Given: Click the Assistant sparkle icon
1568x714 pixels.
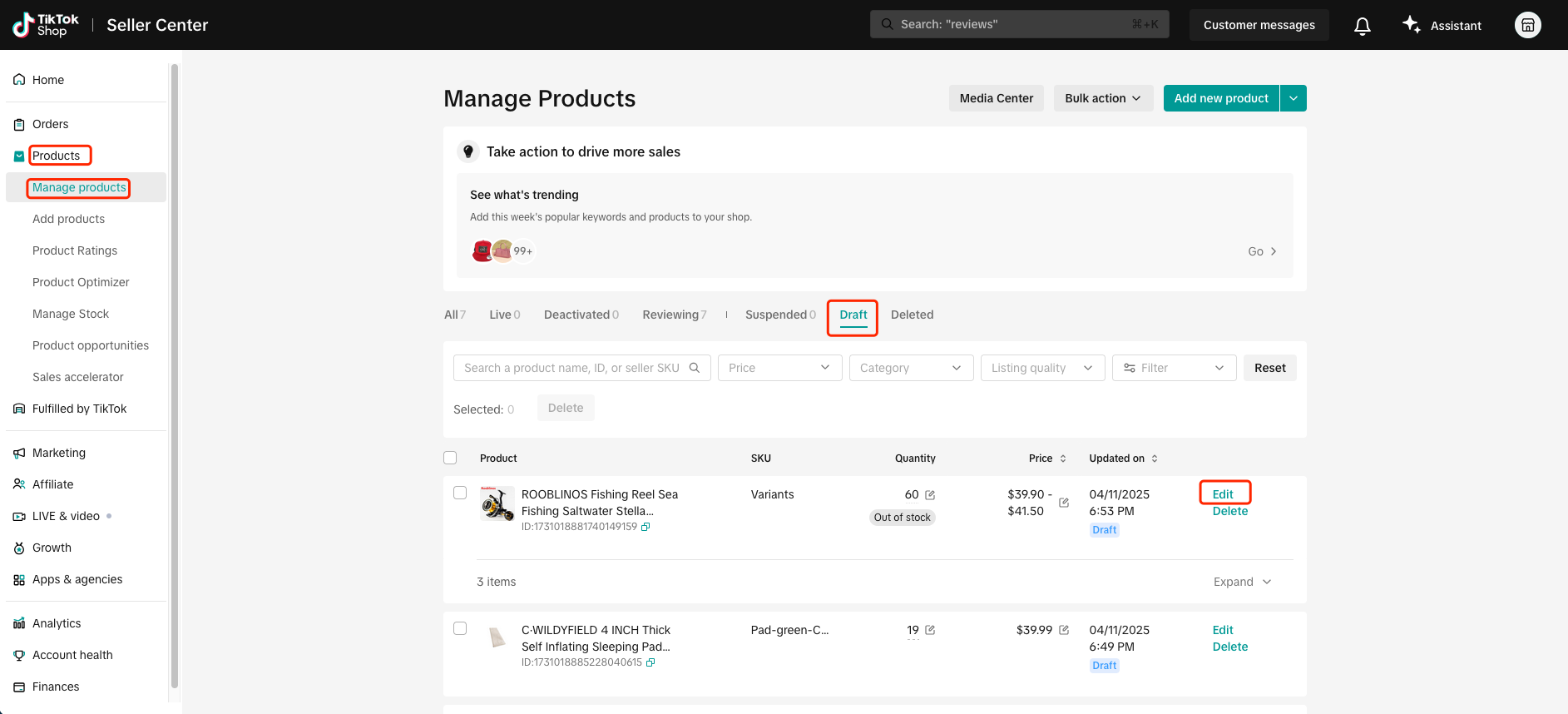Looking at the screenshot, I should (x=1411, y=24).
